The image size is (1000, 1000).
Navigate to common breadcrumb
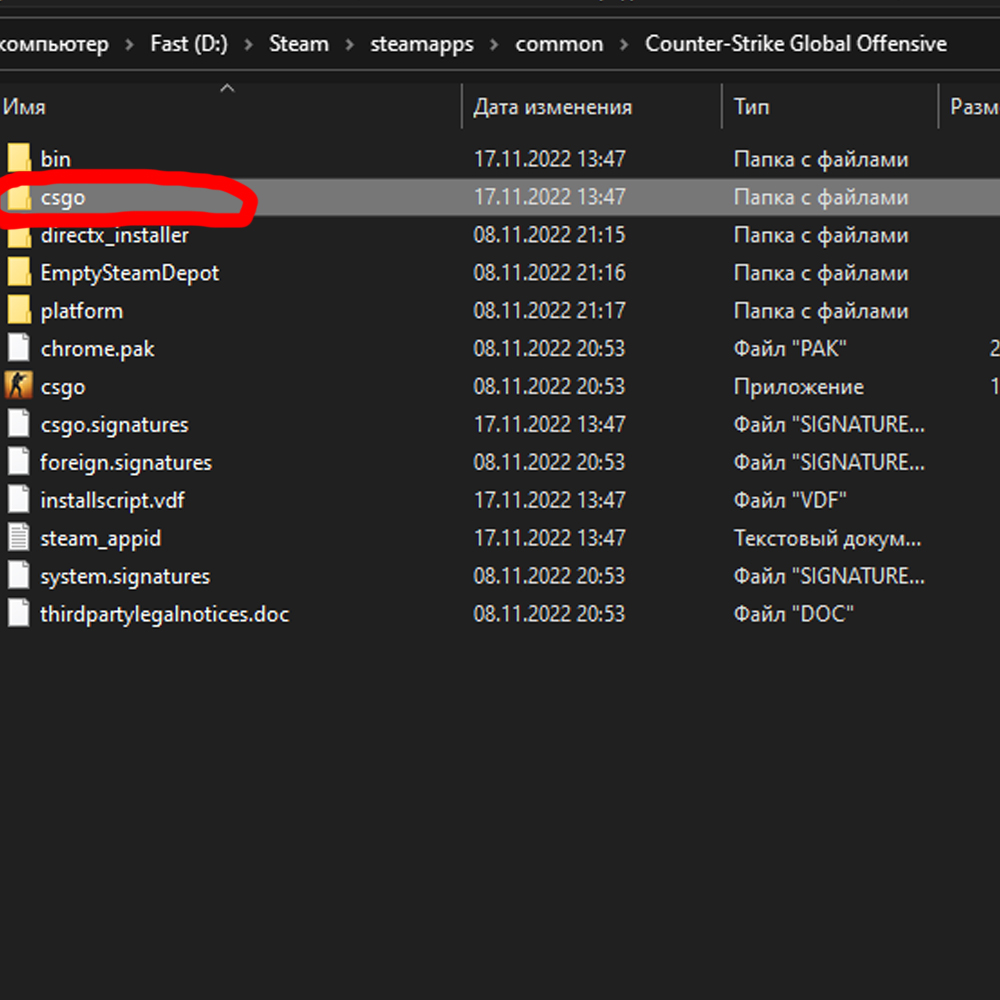click(559, 44)
